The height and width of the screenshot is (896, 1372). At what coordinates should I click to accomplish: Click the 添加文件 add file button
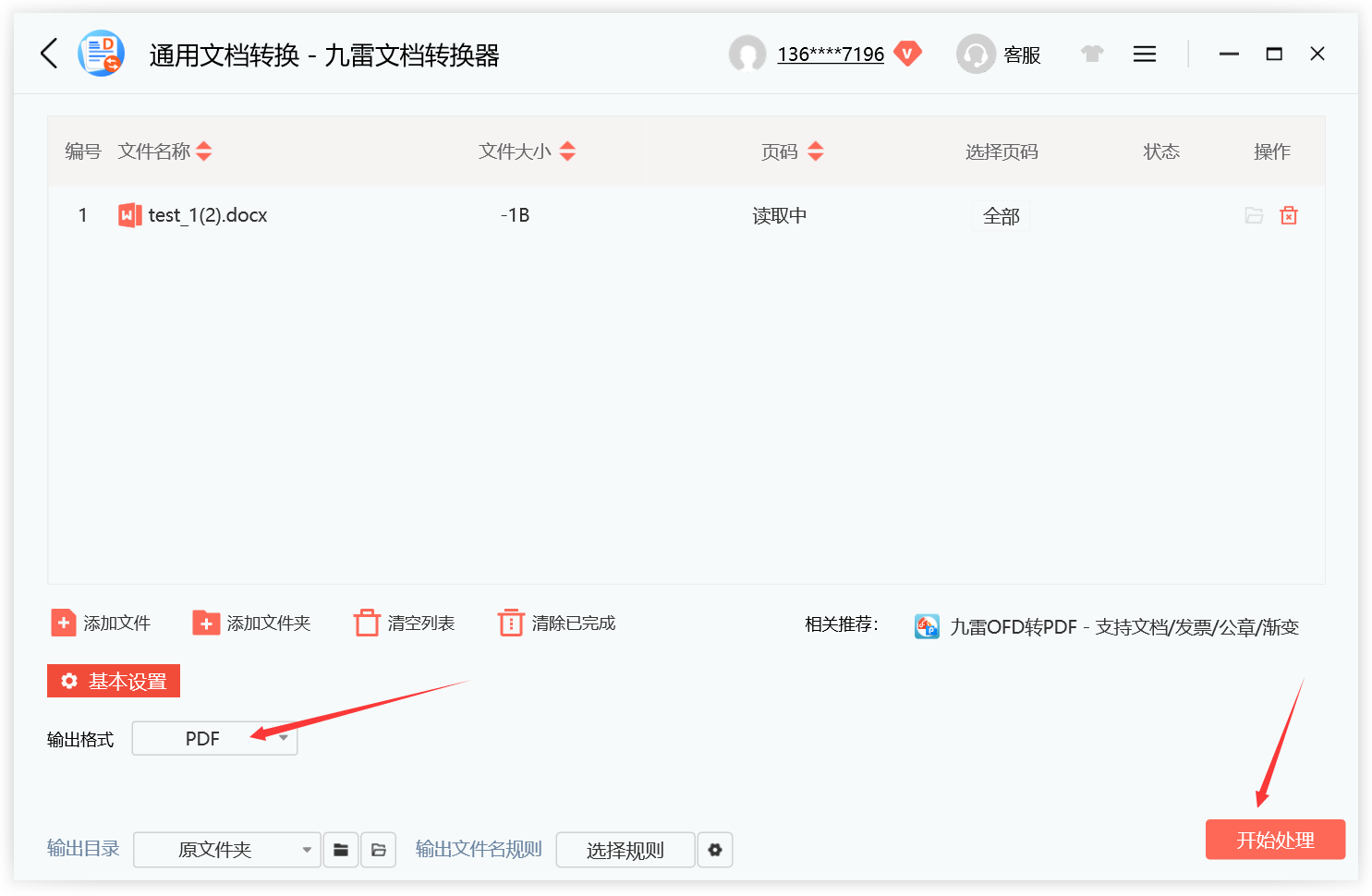click(101, 624)
